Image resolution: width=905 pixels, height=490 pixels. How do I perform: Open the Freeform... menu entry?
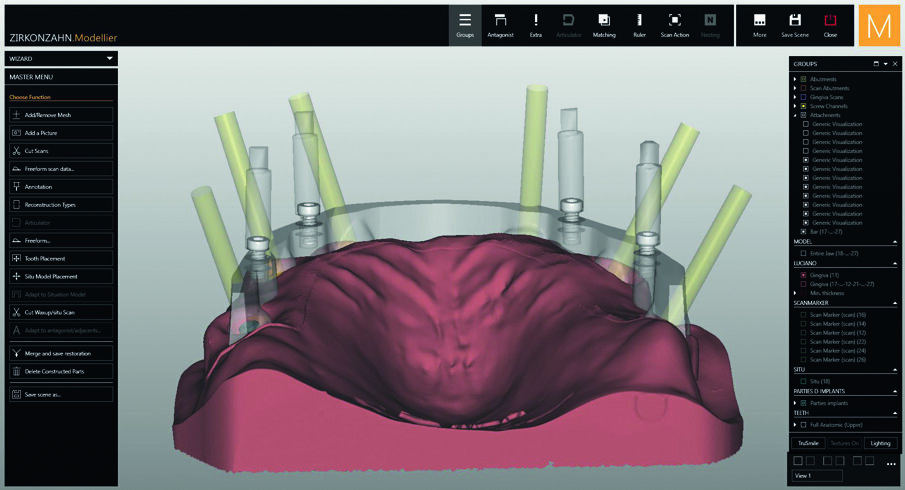(61, 240)
